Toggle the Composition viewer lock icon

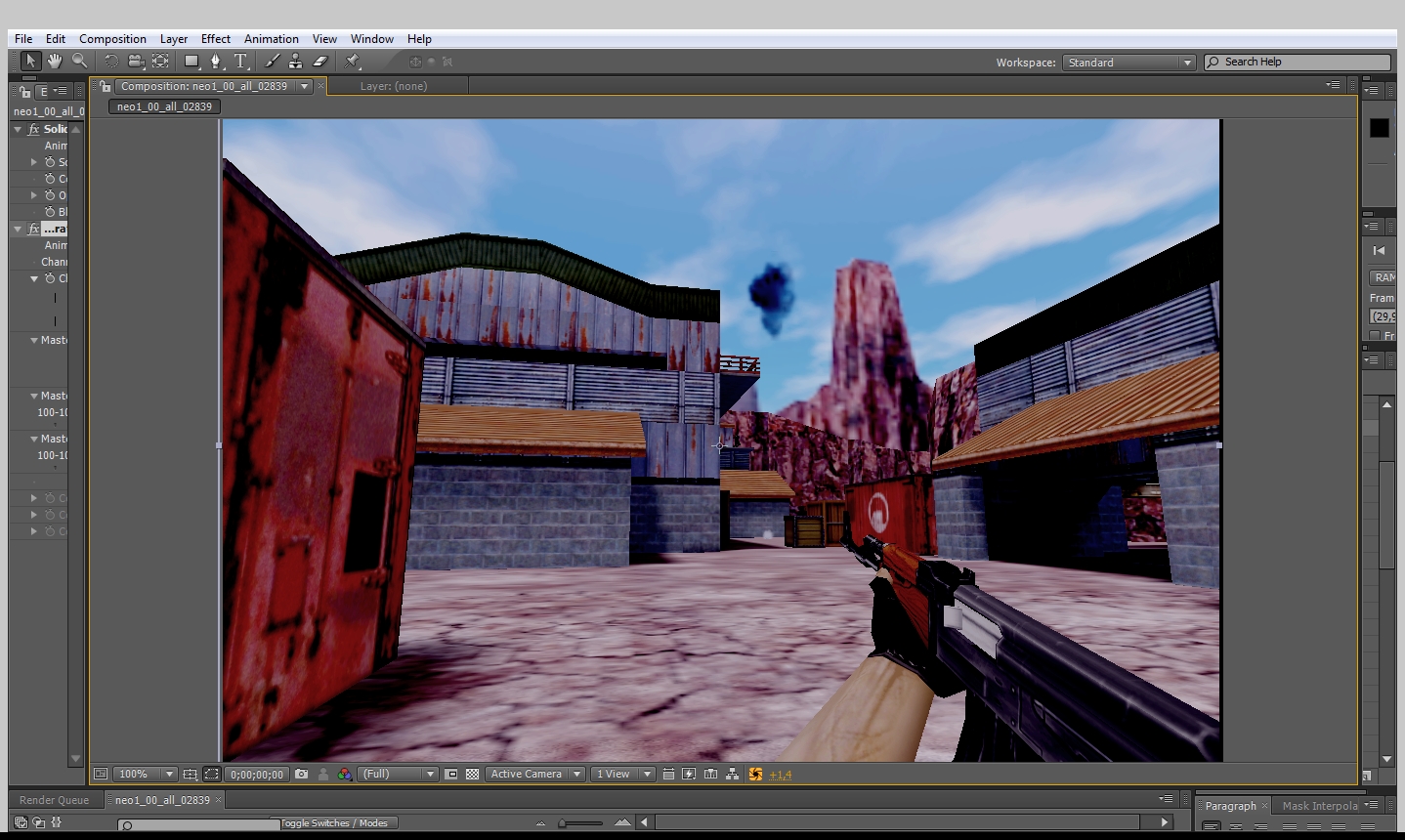pos(106,86)
